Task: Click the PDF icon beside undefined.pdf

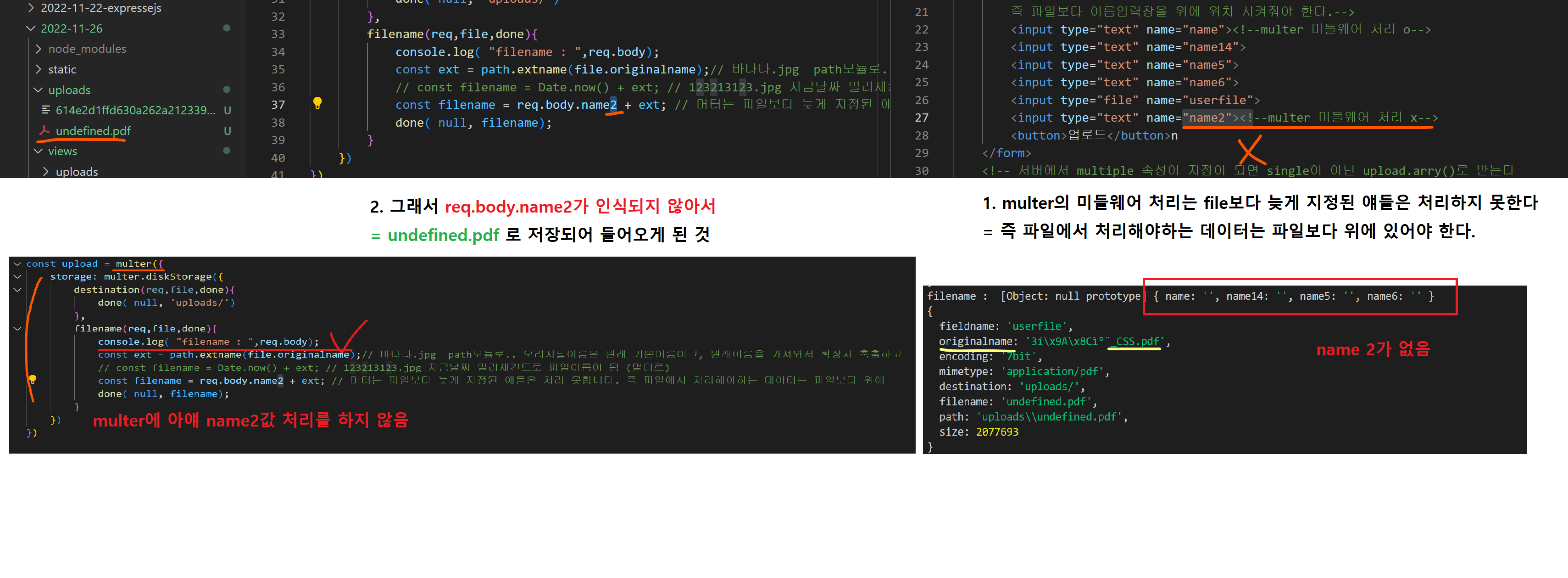Action: point(44,130)
